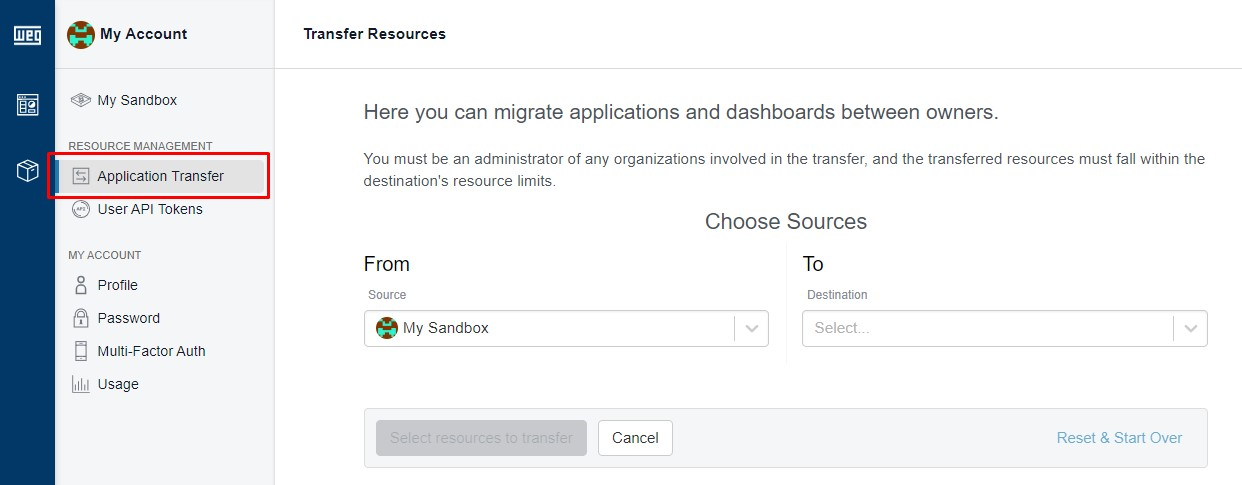Click the Usage bar chart icon

(x=81, y=384)
